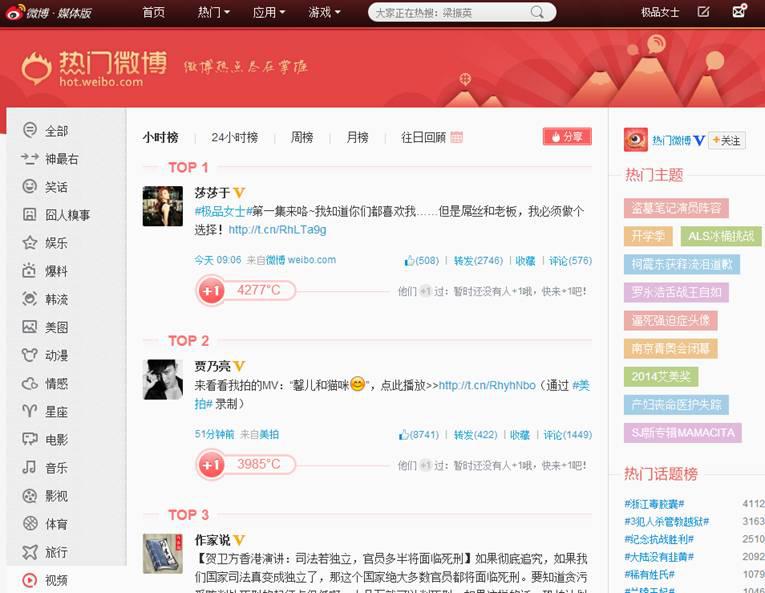Click the 作家说 username
765x593 pixels.
212,540
